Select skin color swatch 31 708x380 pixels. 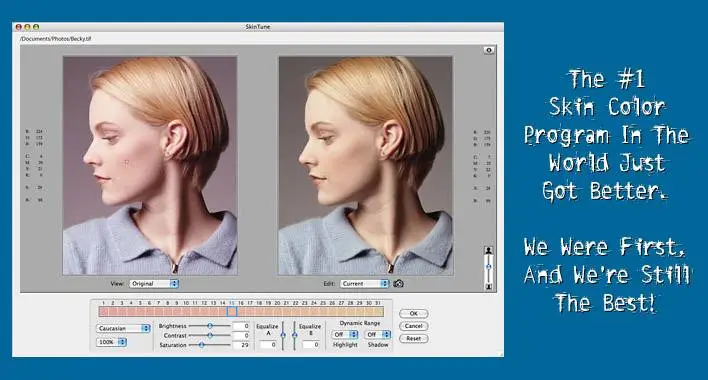[378, 311]
